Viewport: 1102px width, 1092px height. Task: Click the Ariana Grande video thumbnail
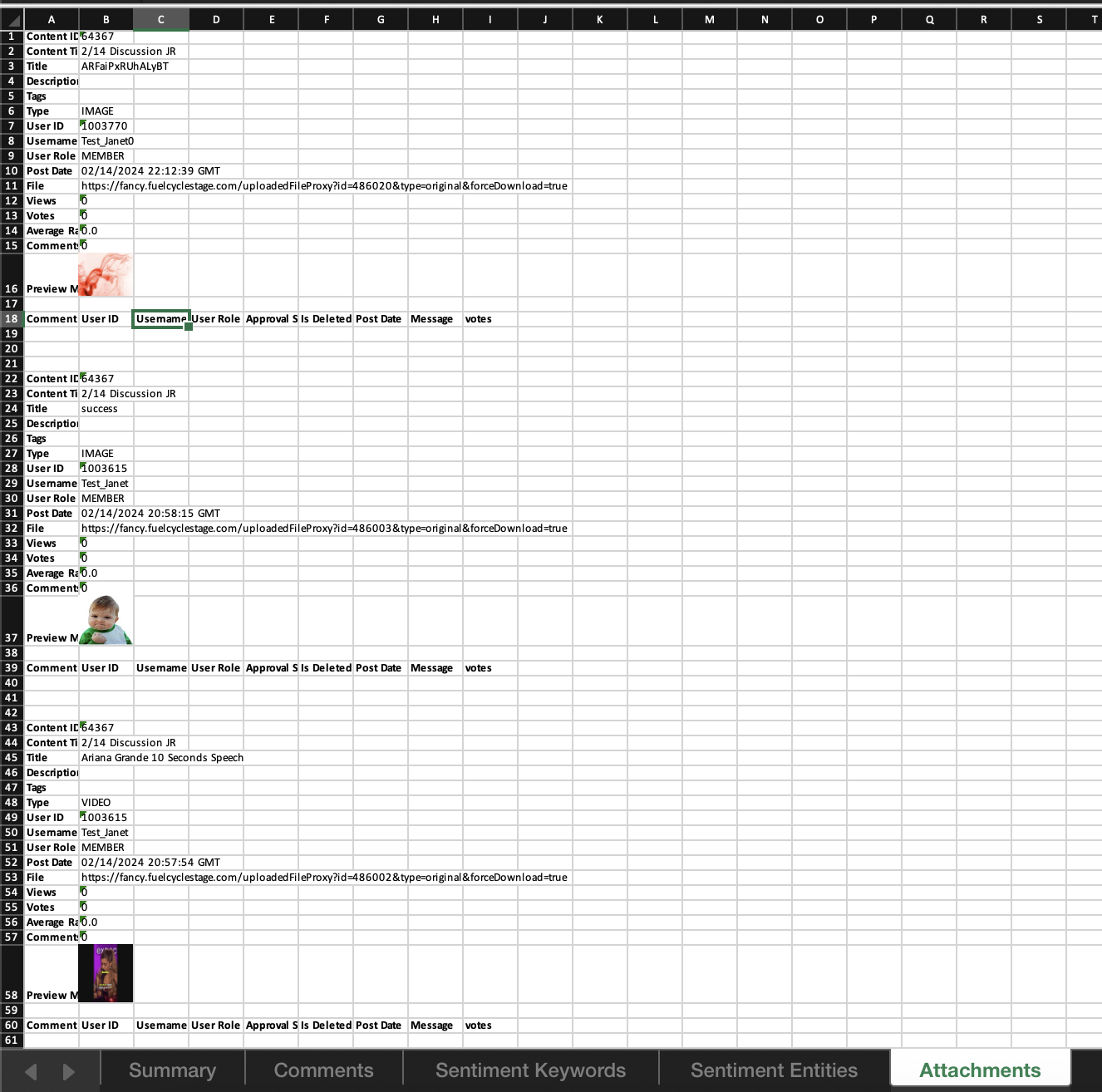click(106, 973)
